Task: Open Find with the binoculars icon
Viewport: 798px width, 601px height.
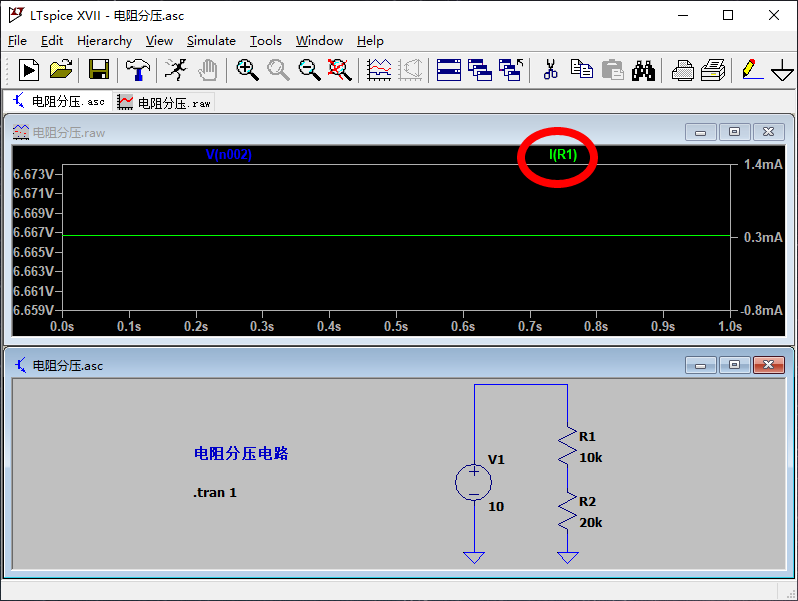Action: pyautogui.click(x=643, y=69)
